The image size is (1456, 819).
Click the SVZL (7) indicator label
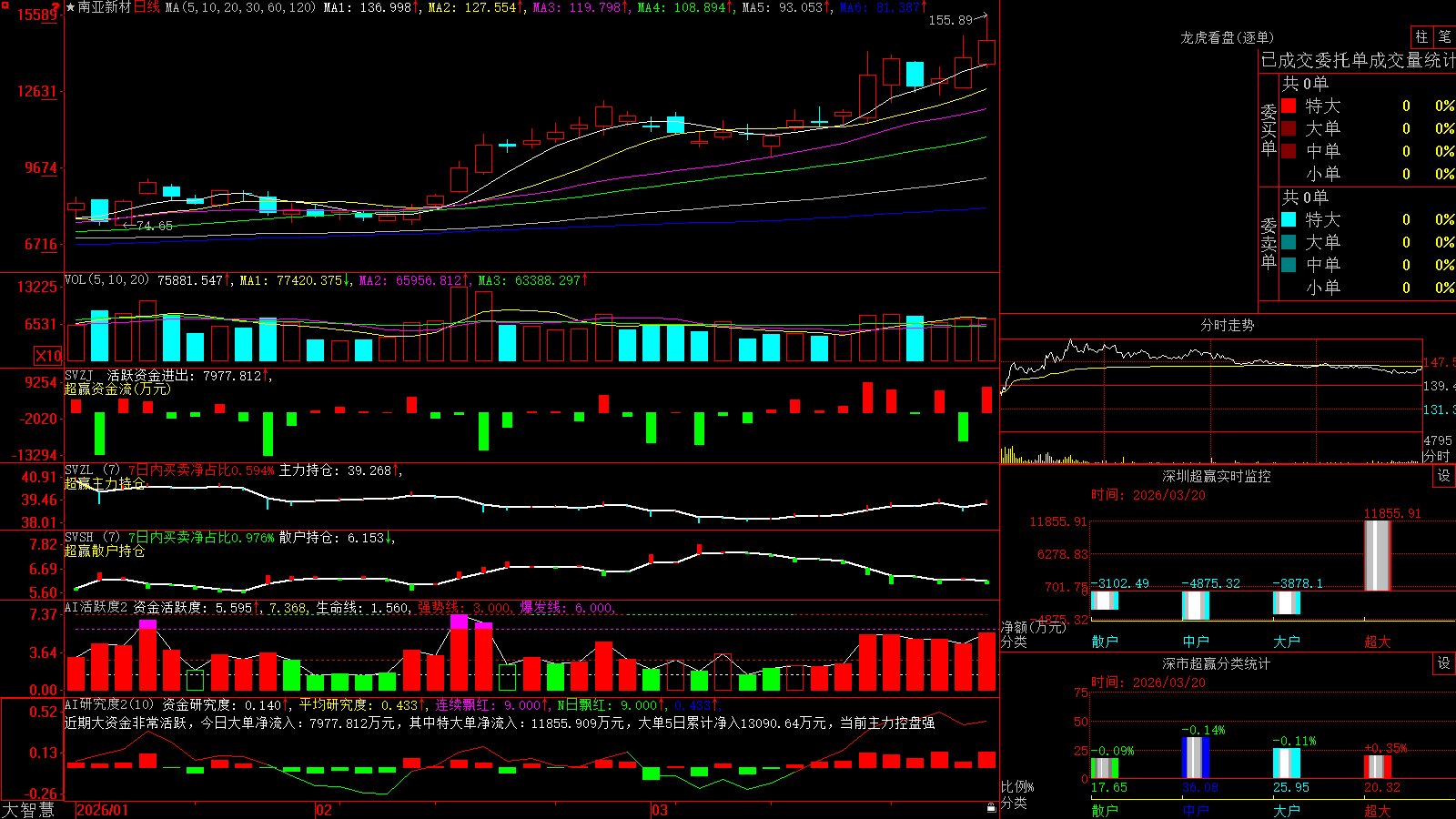[92, 470]
